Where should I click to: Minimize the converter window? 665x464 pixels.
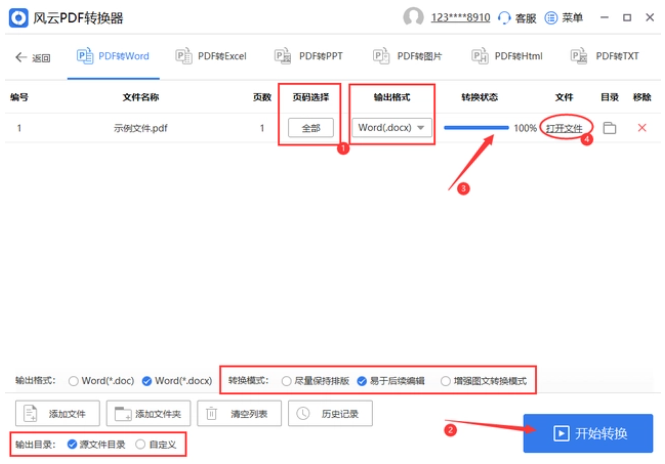(604, 18)
